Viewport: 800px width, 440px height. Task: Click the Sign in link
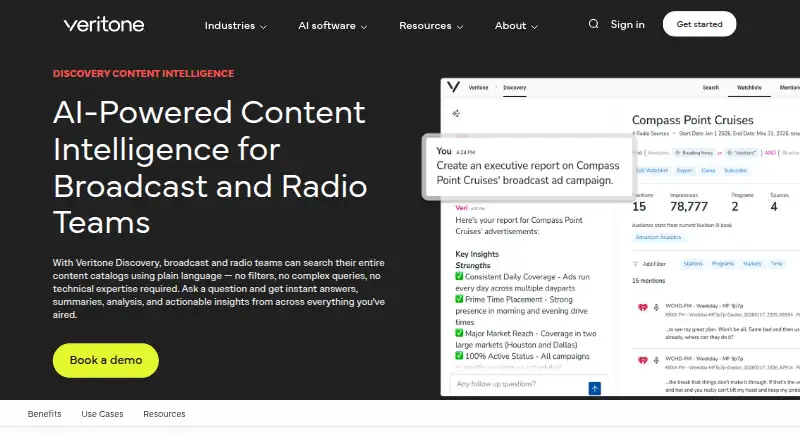click(628, 25)
